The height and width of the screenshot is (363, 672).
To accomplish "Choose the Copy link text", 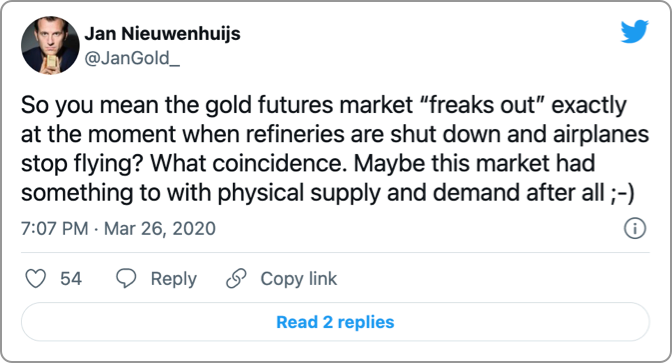I will coord(299,279).
